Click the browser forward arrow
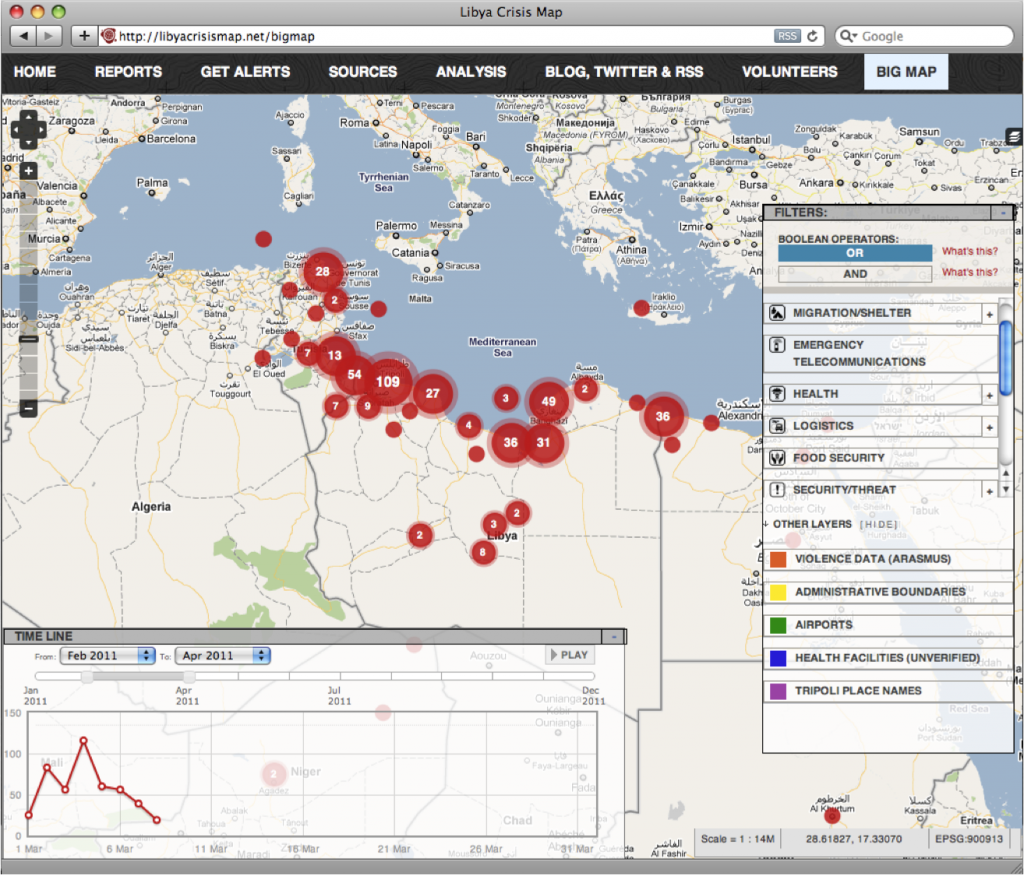The image size is (1024, 875). click(49, 36)
